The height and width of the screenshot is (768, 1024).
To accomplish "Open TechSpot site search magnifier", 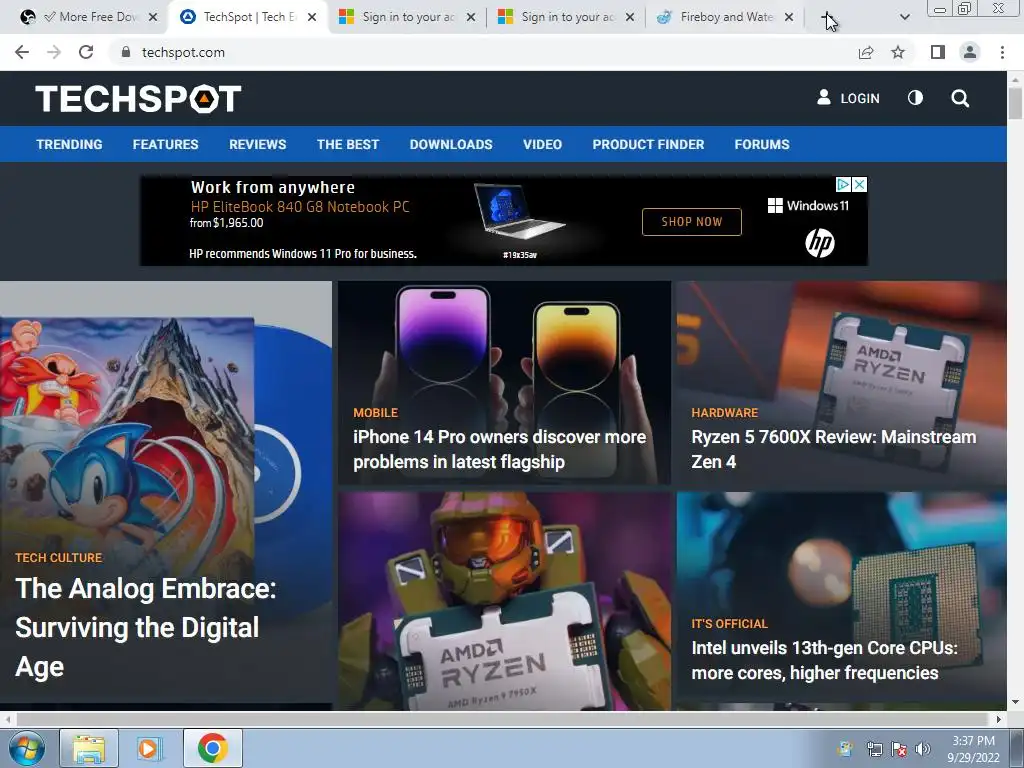I will pos(960,98).
